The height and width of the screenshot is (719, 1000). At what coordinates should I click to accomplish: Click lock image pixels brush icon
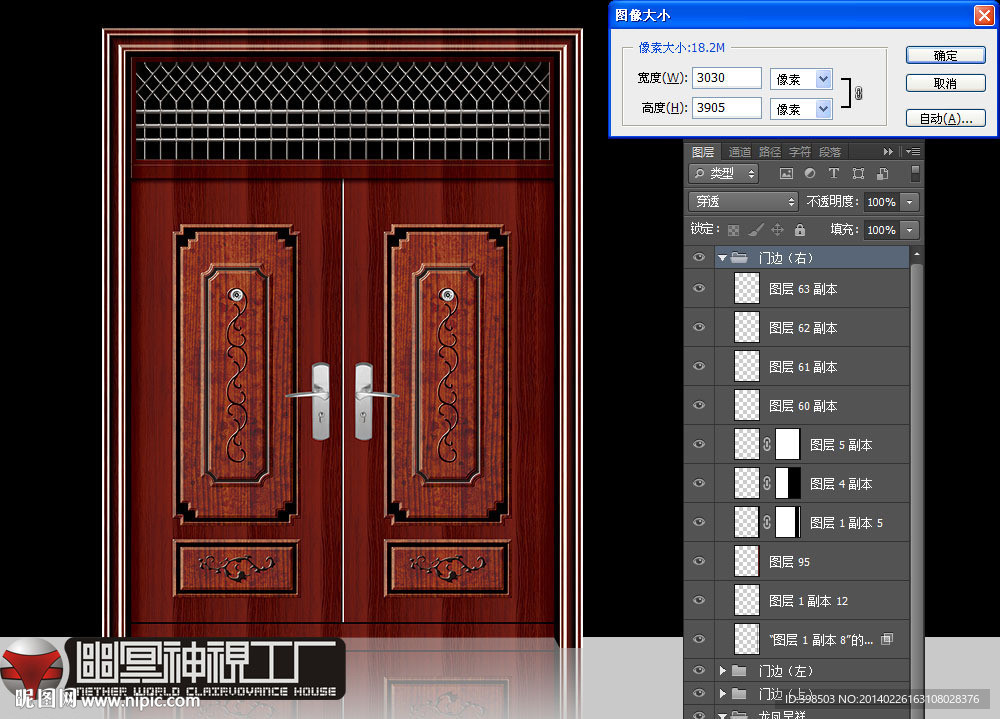click(x=756, y=230)
